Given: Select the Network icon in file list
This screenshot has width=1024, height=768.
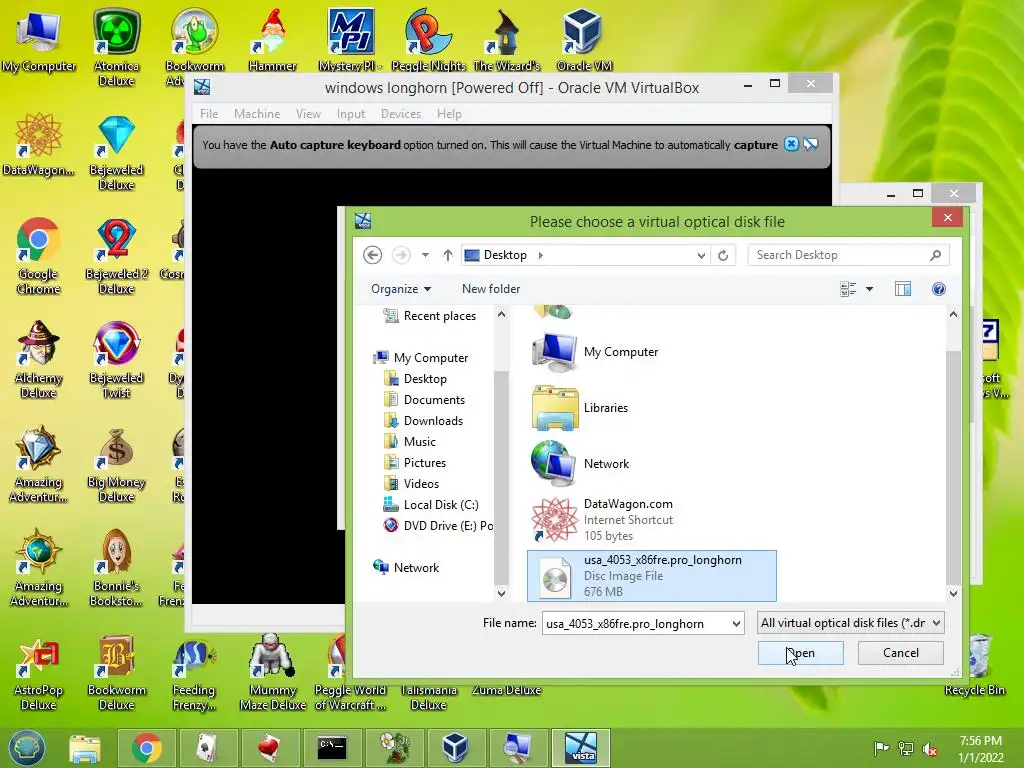Looking at the screenshot, I should point(554,464).
